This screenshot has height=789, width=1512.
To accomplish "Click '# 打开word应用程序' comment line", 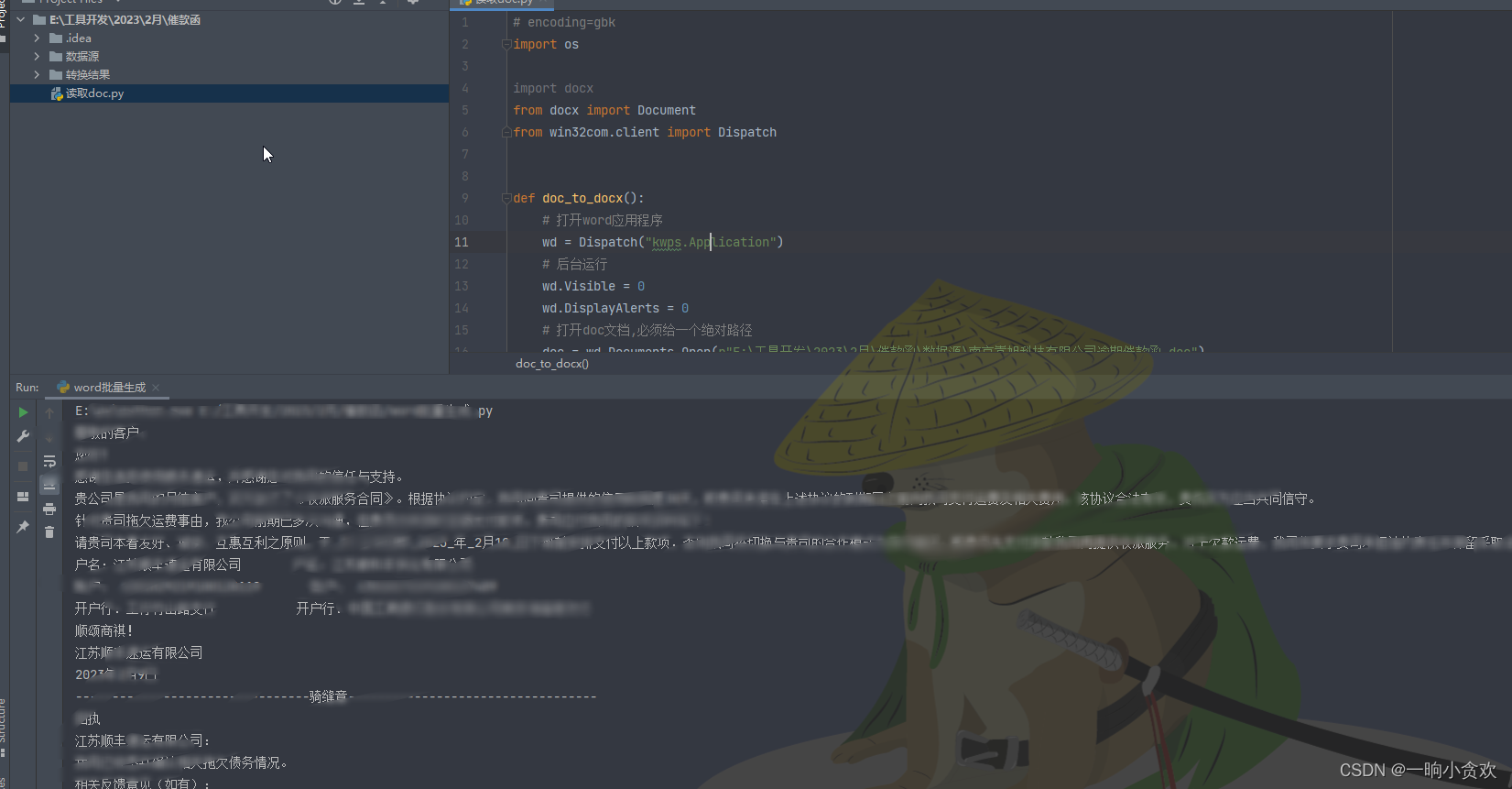I will 603,220.
